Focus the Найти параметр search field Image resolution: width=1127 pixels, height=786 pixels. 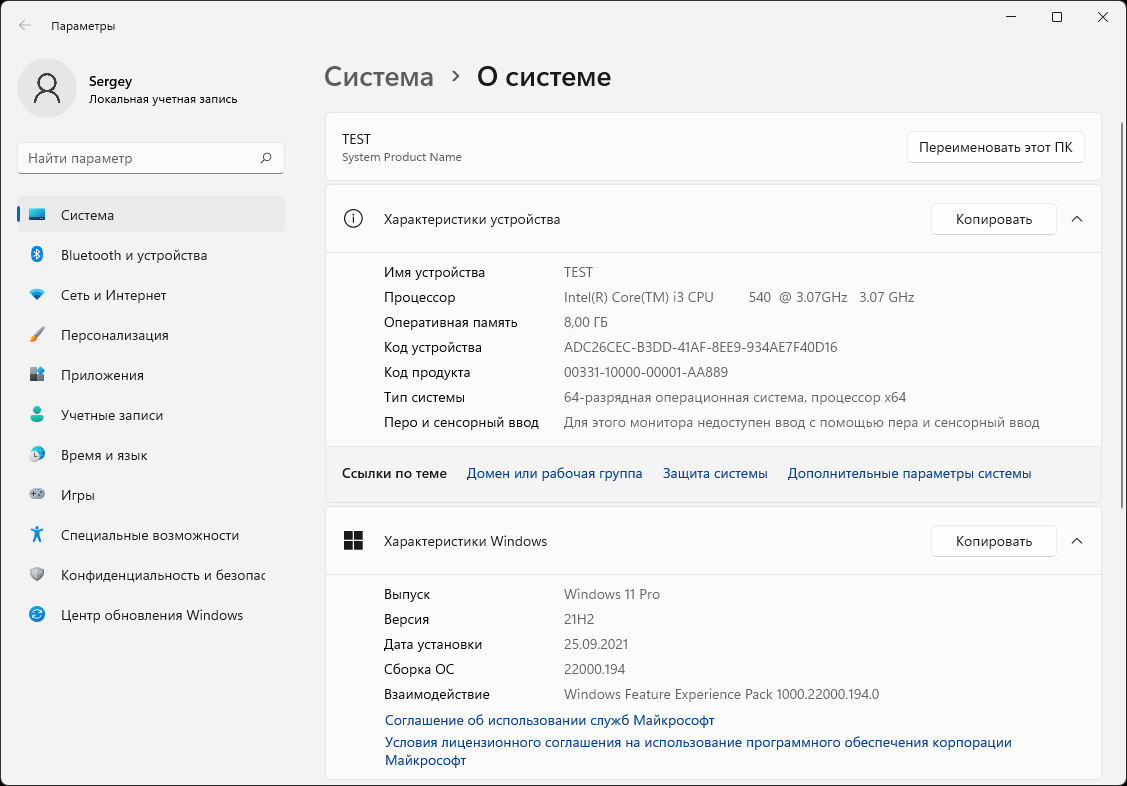140,158
